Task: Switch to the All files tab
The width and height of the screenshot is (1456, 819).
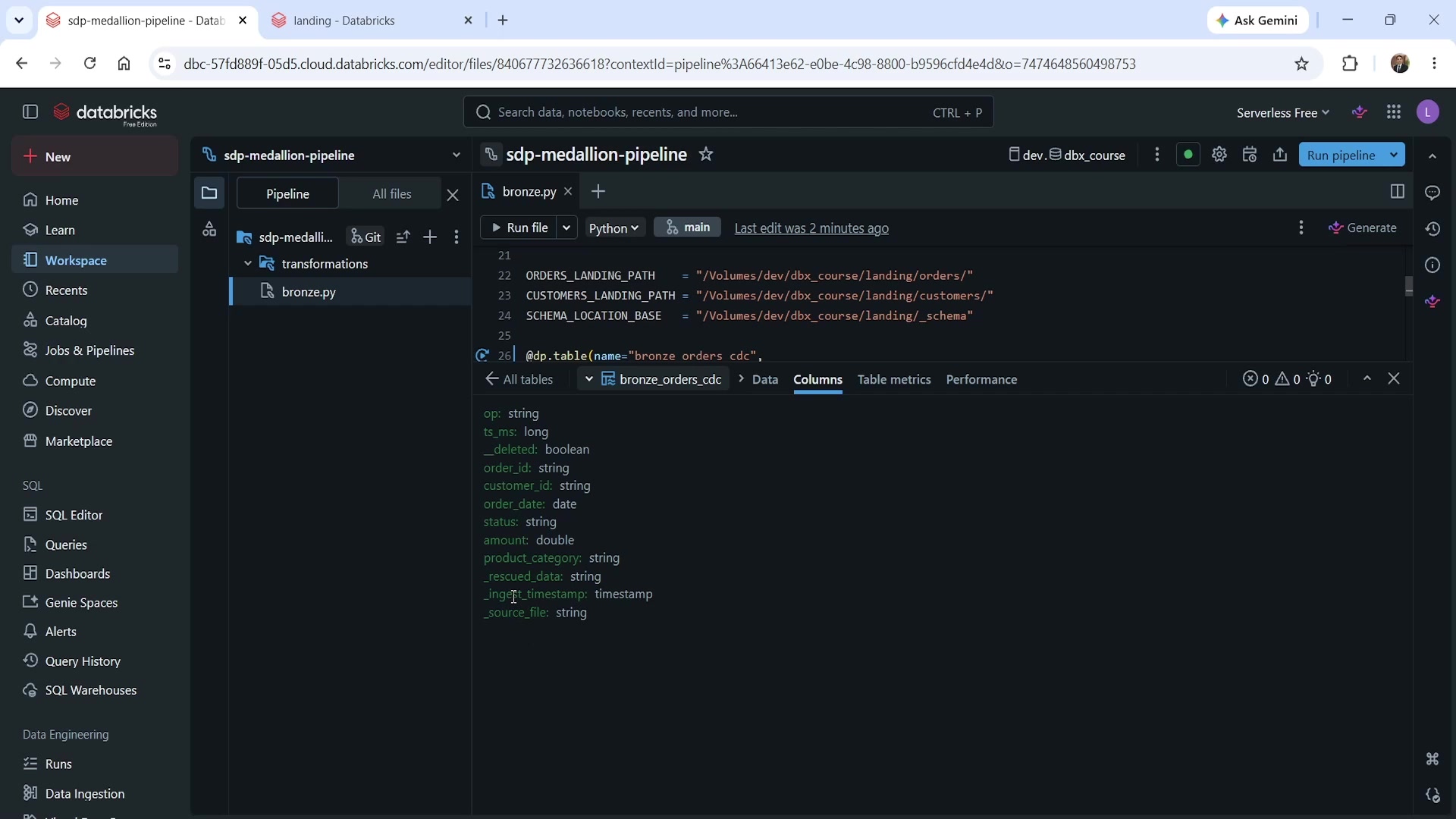Action: pos(392,194)
